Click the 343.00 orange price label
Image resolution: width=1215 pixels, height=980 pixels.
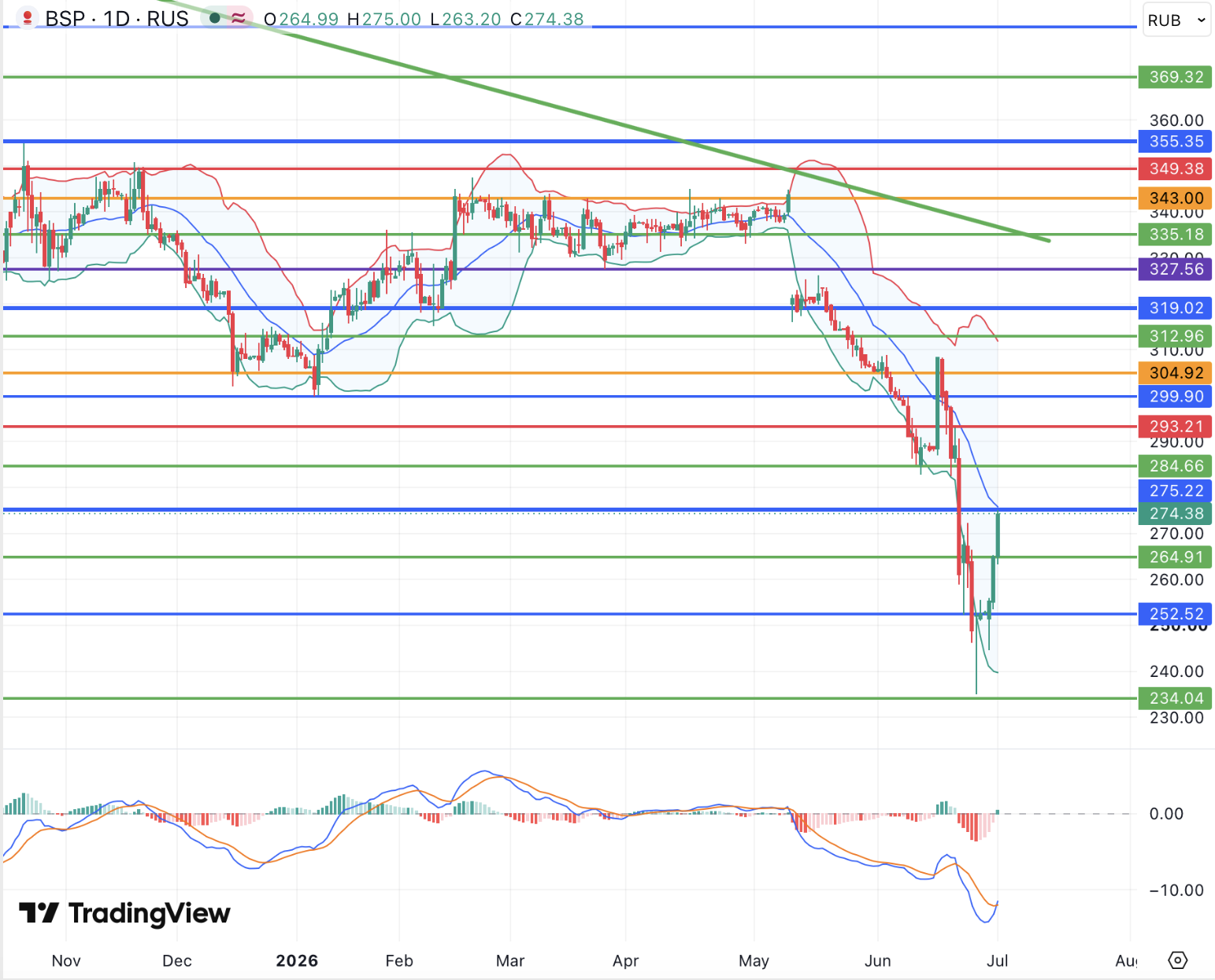tap(1175, 198)
